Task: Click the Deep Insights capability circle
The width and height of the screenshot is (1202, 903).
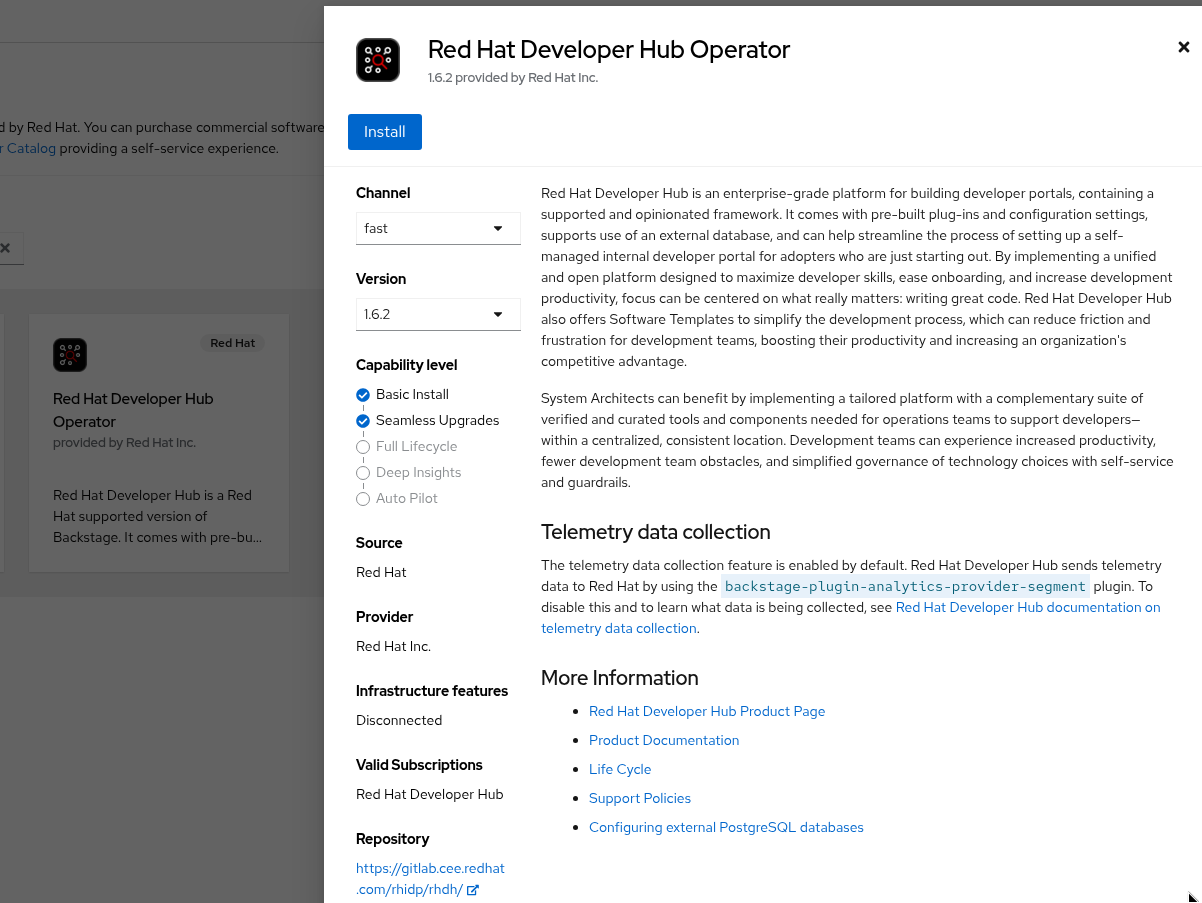Action: pos(363,473)
